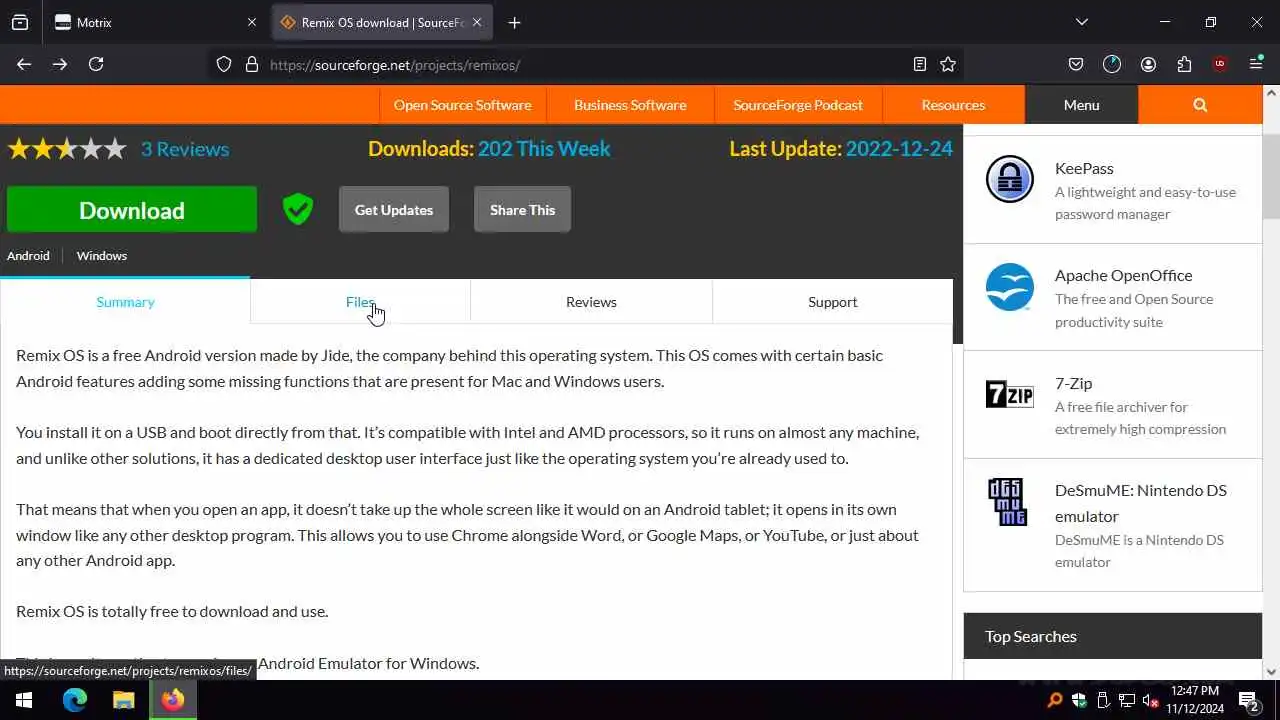1280x720 pixels.
Task: Close the Motrix tab
Action: tap(252, 22)
